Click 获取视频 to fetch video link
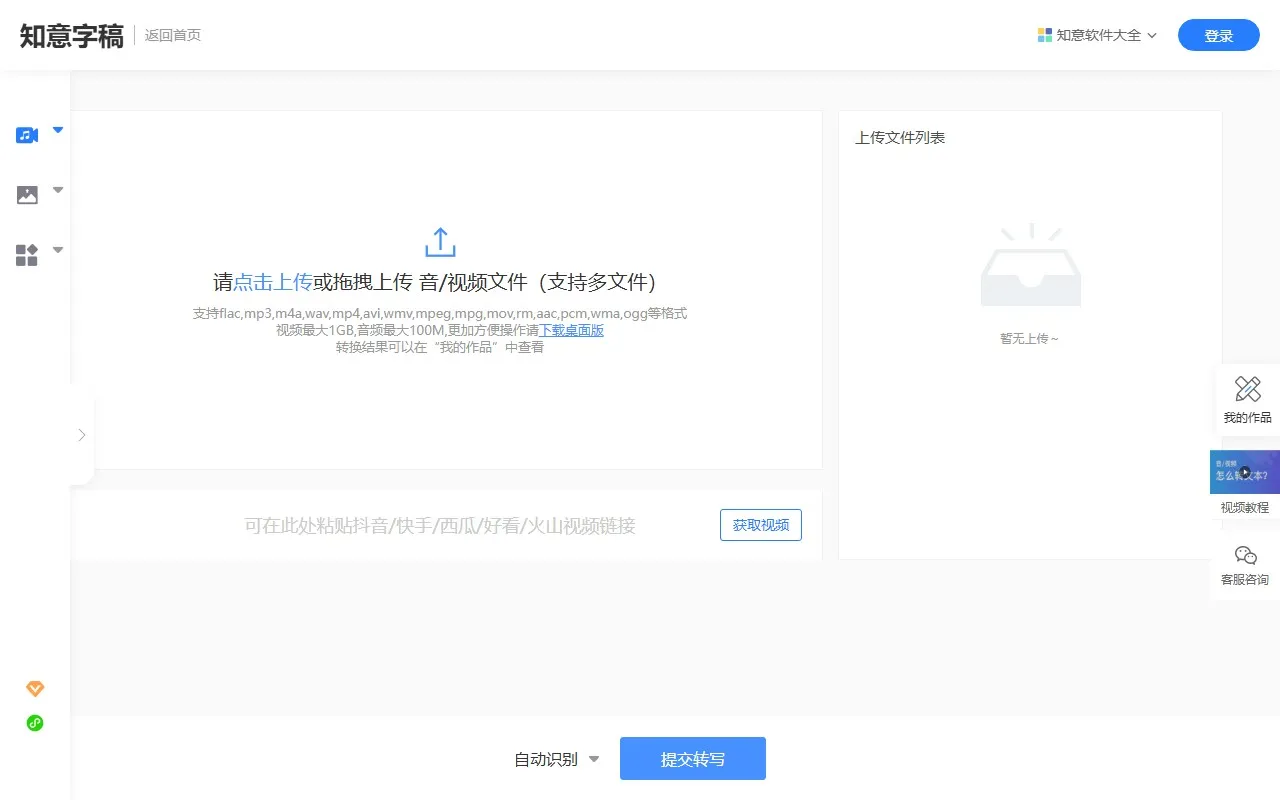 pos(760,524)
